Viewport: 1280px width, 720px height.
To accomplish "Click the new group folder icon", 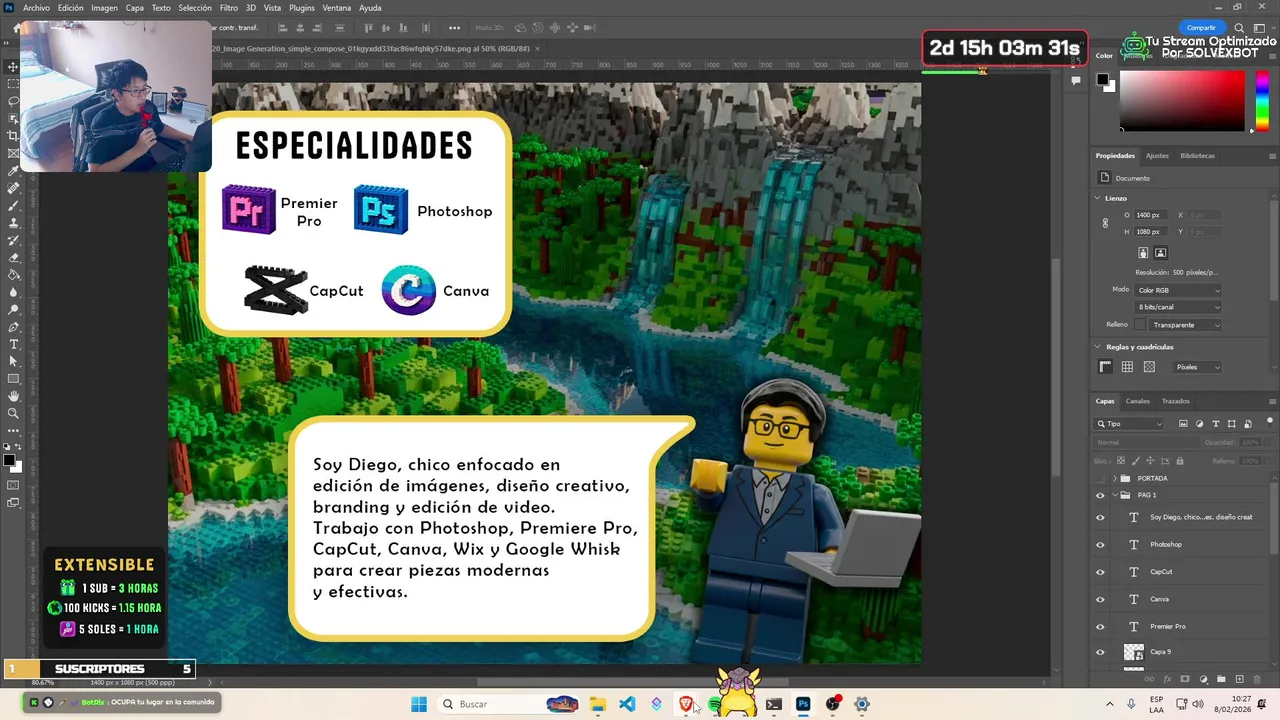I will click(1222, 679).
